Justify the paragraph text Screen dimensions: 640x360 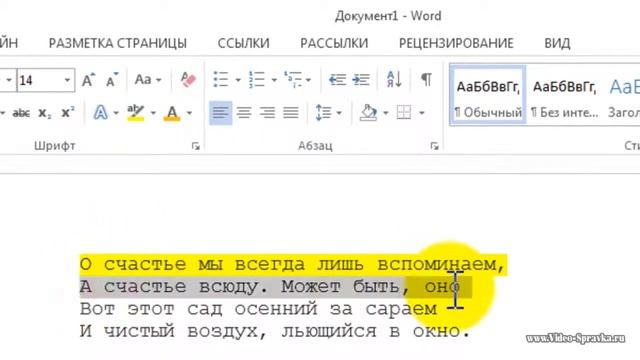click(x=291, y=113)
